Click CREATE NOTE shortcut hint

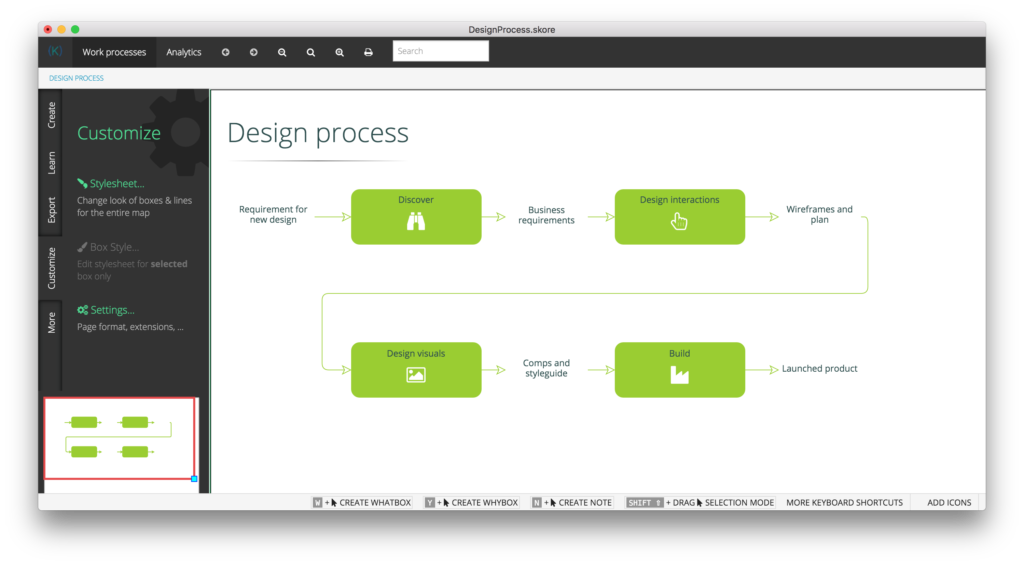click(x=572, y=502)
